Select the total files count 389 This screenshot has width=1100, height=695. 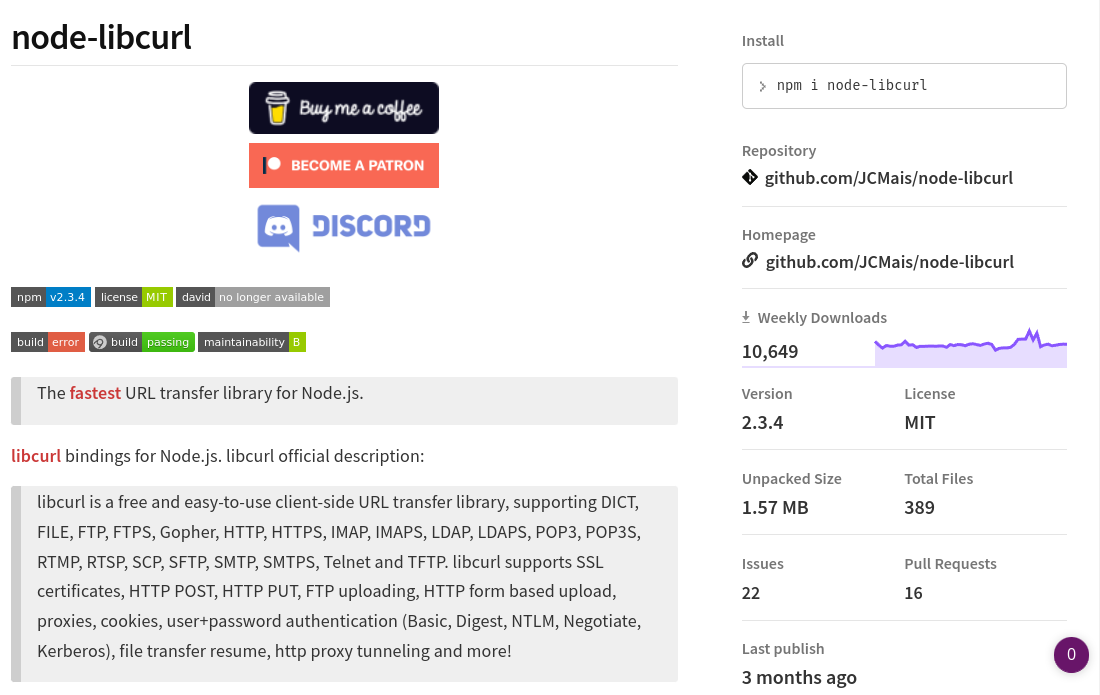click(x=919, y=508)
